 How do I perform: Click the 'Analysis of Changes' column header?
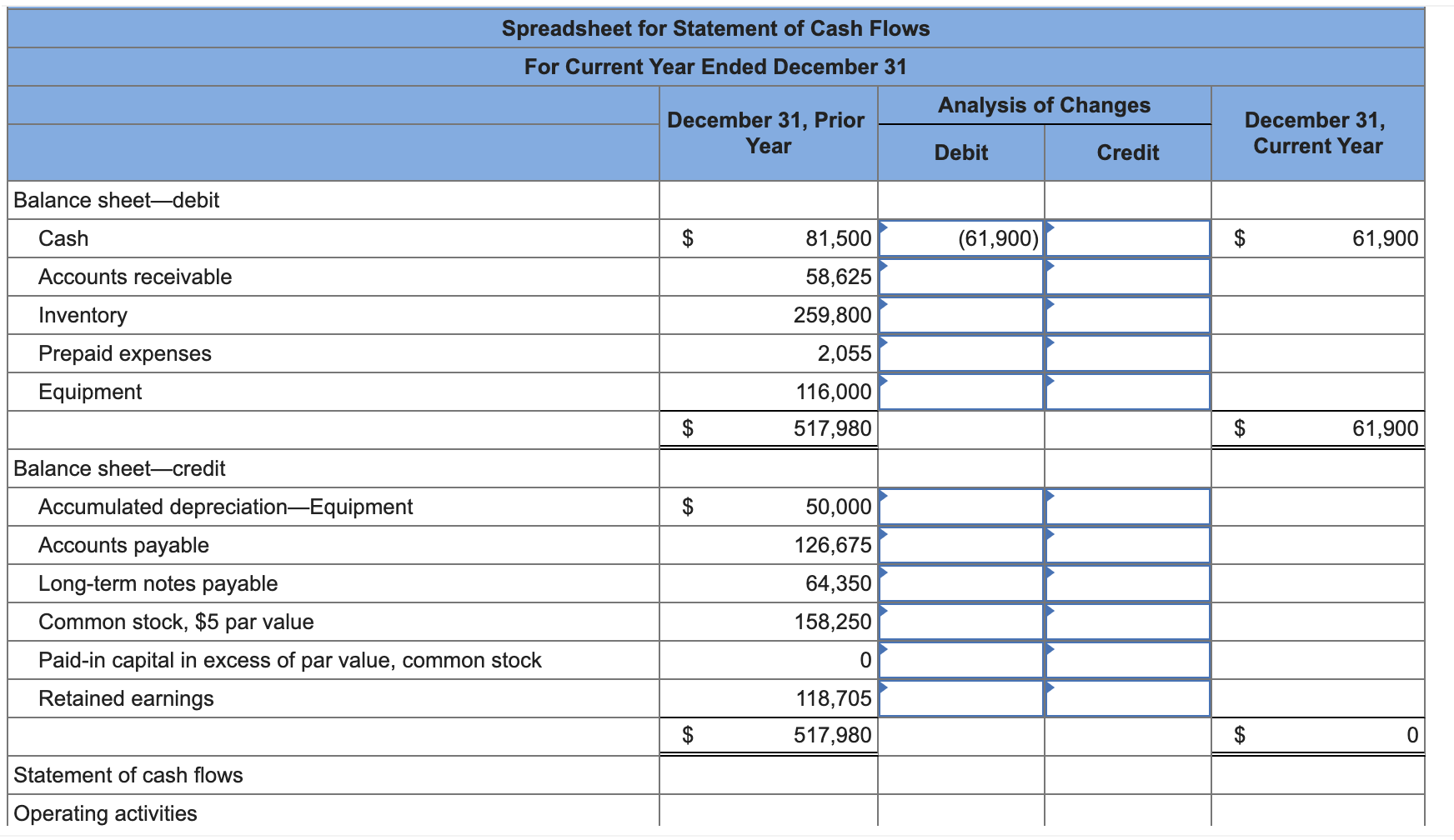[x=1044, y=105]
